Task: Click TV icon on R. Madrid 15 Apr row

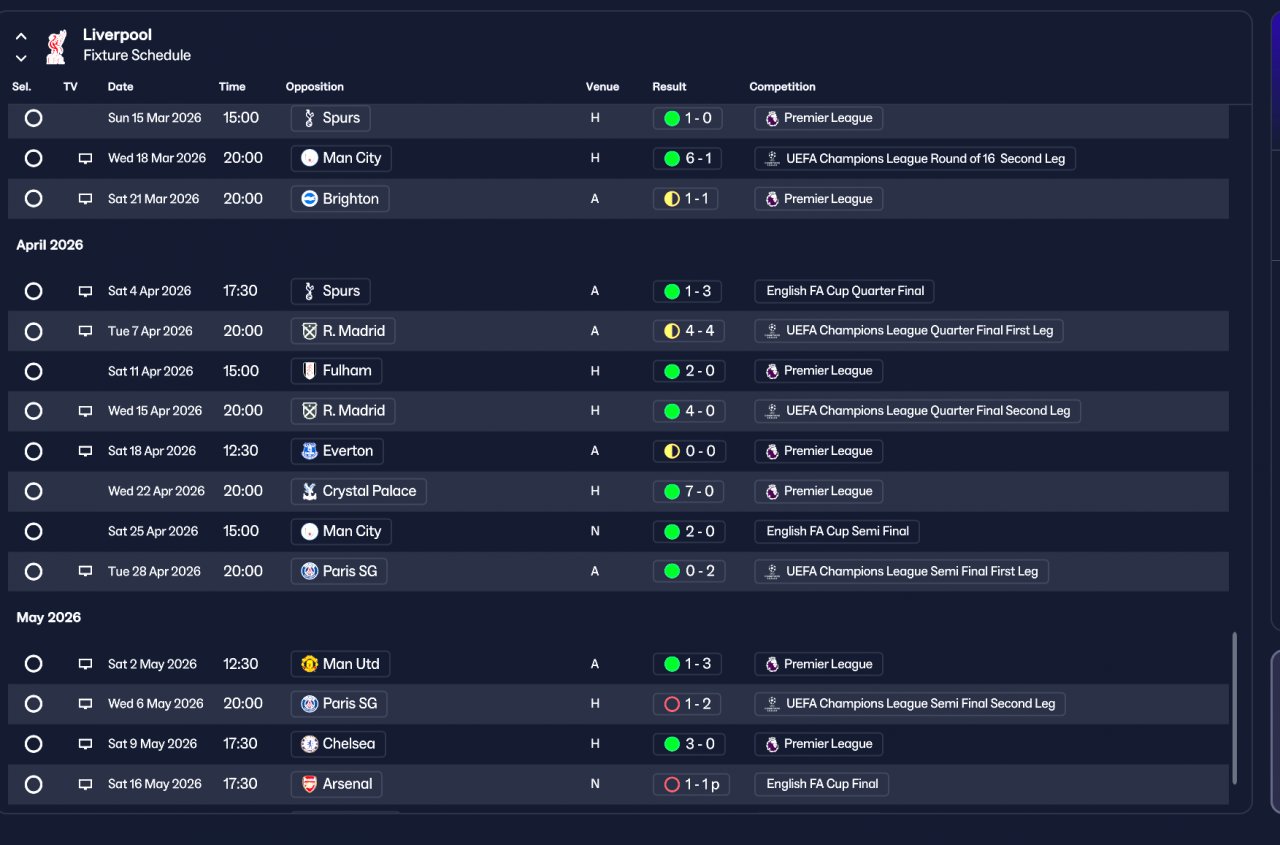Action: [x=85, y=411]
